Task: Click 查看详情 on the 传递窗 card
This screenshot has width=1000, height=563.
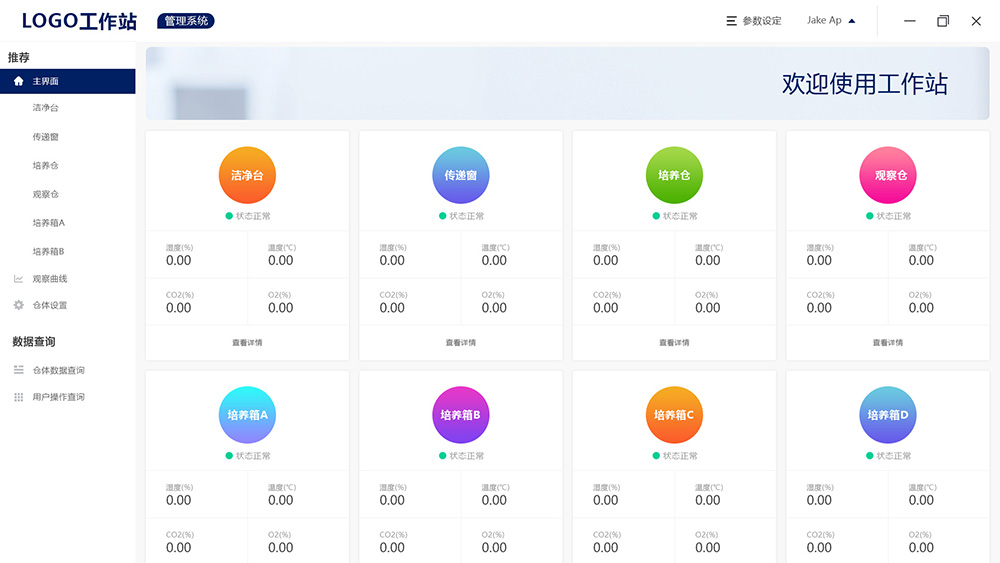Action: pyautogui.click(x=460, y=342)
